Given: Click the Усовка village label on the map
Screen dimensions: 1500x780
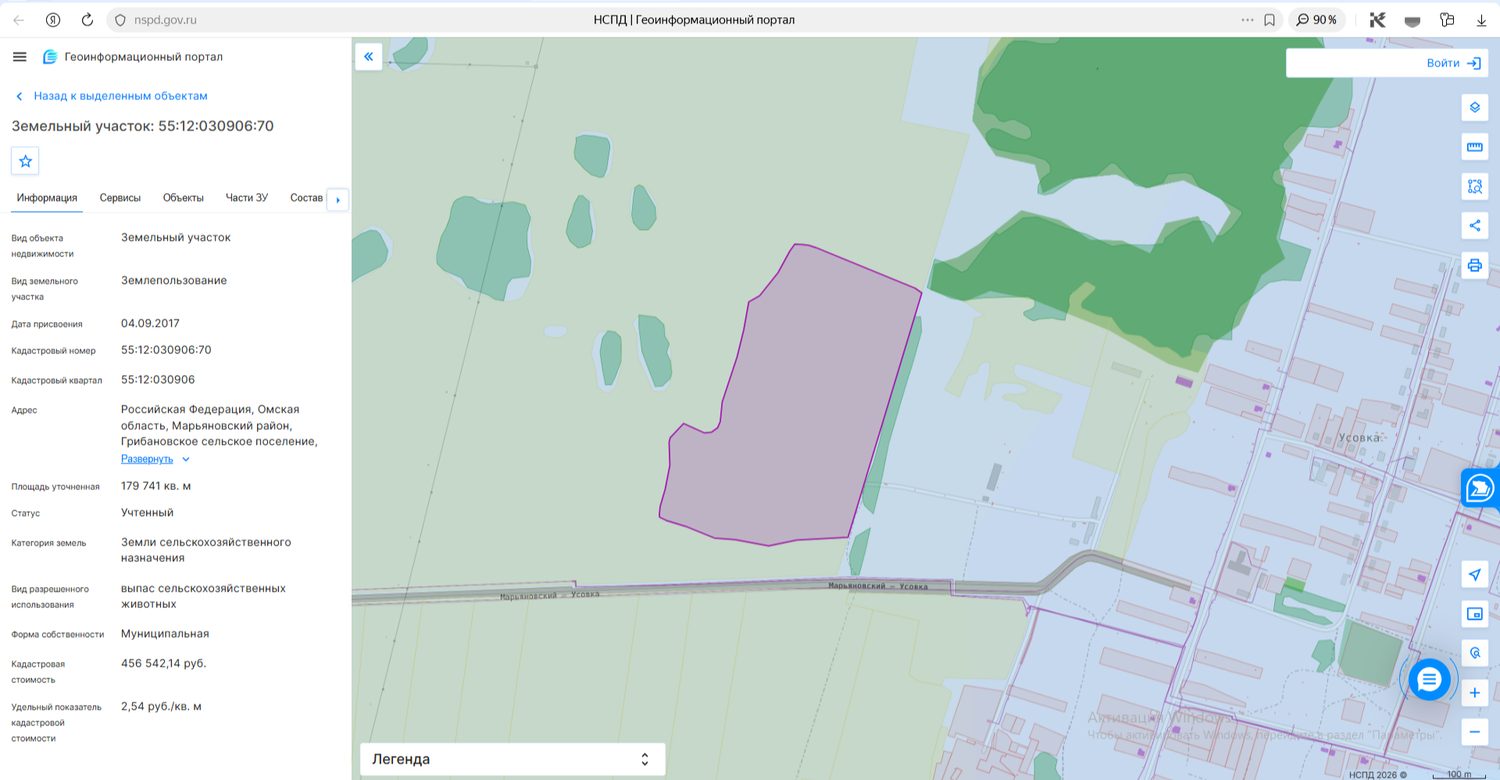Looking at the screenshot, I should pos(1359,438).
